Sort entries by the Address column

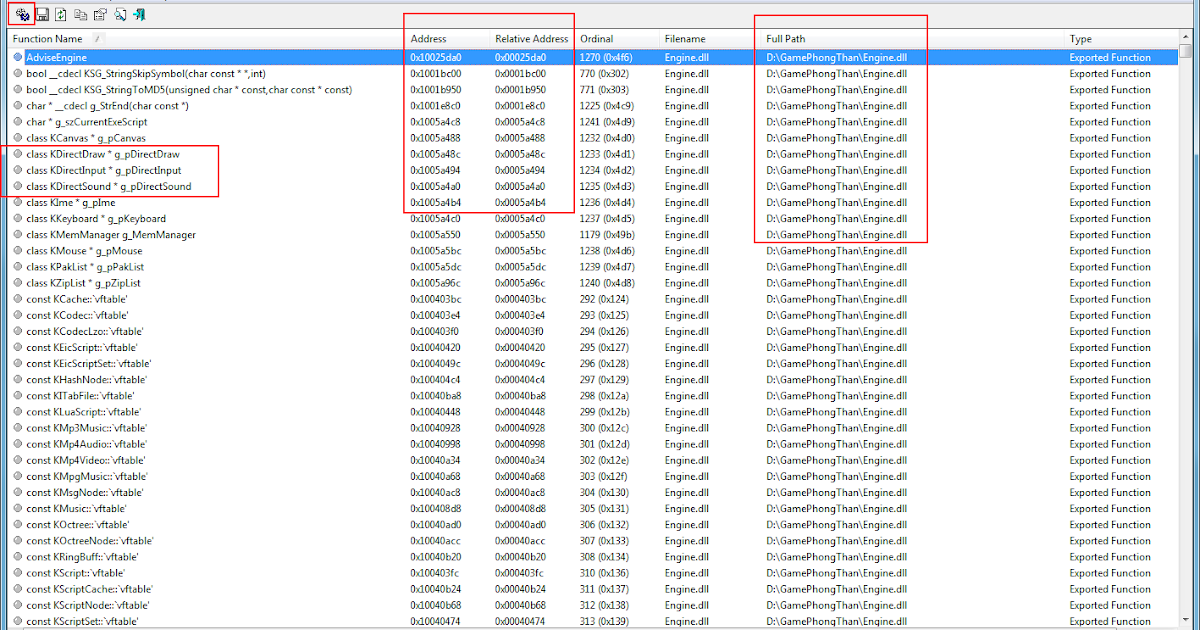click(x=430, y=38)
